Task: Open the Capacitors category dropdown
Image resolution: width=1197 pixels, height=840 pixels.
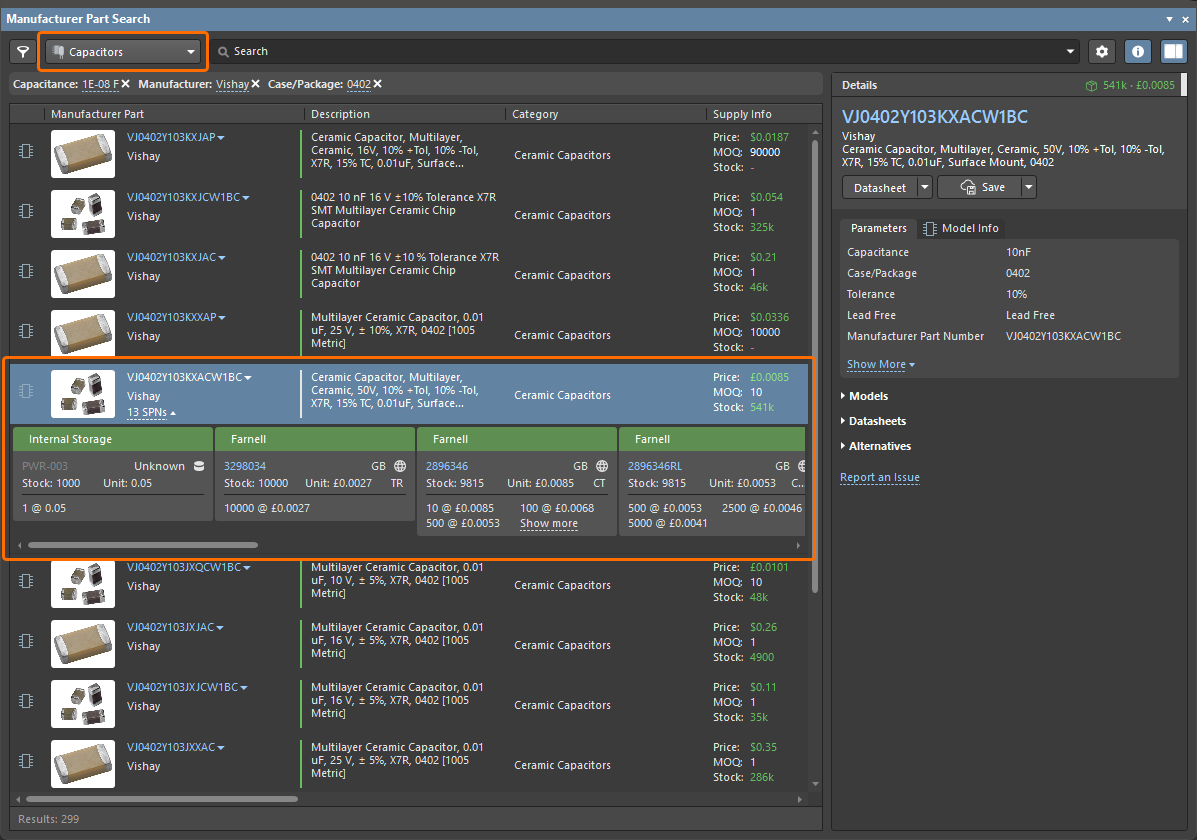Action: point(123,52)
